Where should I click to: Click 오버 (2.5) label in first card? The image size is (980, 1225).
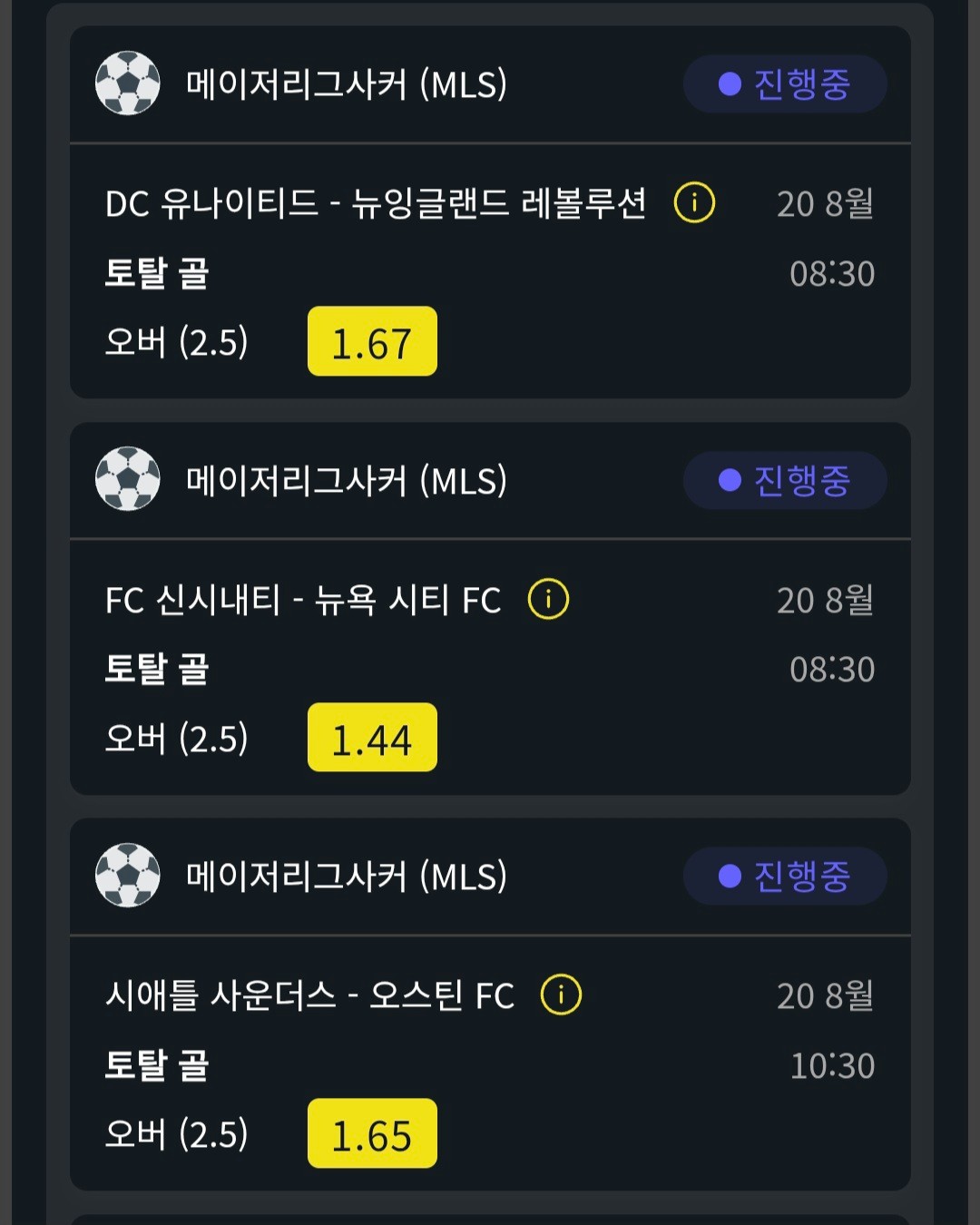(177, 342)
